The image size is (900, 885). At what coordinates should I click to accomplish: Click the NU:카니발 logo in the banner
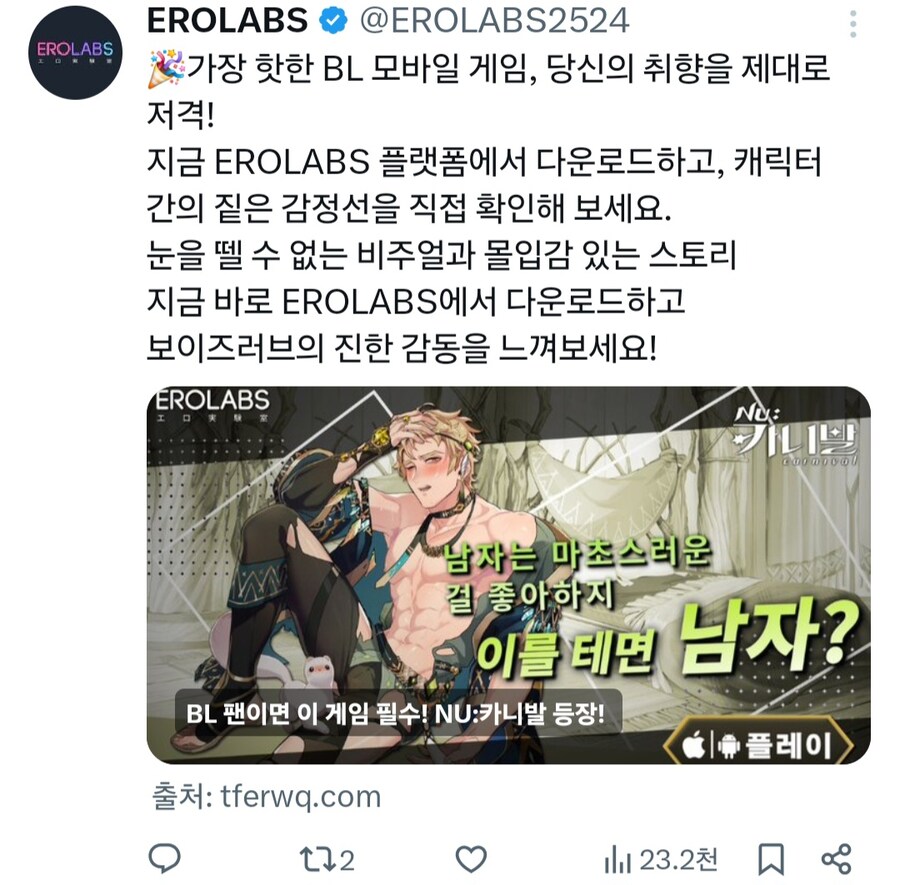pos(795,436)
